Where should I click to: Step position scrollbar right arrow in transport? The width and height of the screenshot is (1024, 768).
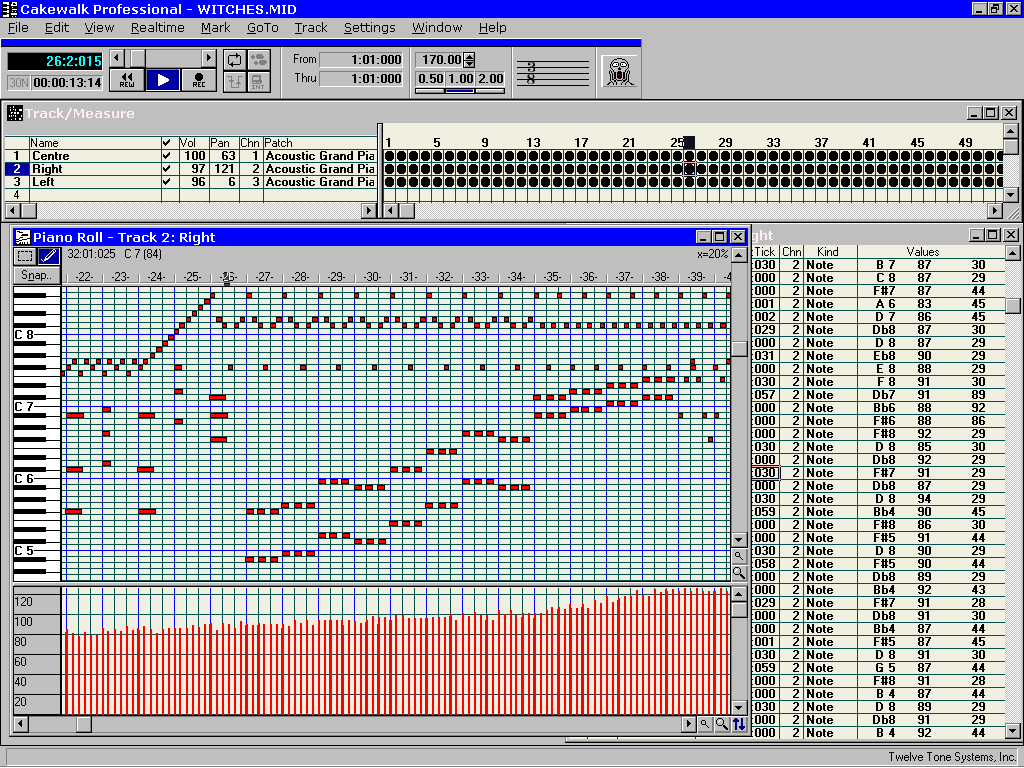(208, 58)
